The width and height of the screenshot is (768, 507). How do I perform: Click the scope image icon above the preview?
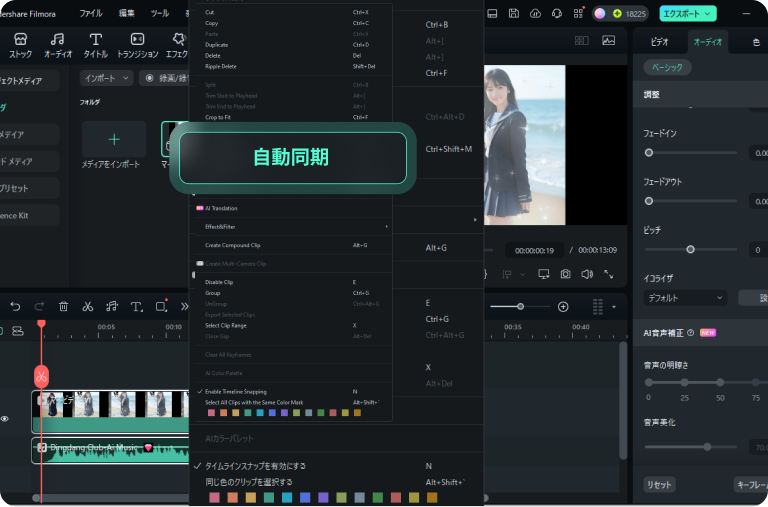tap(608, 41)
